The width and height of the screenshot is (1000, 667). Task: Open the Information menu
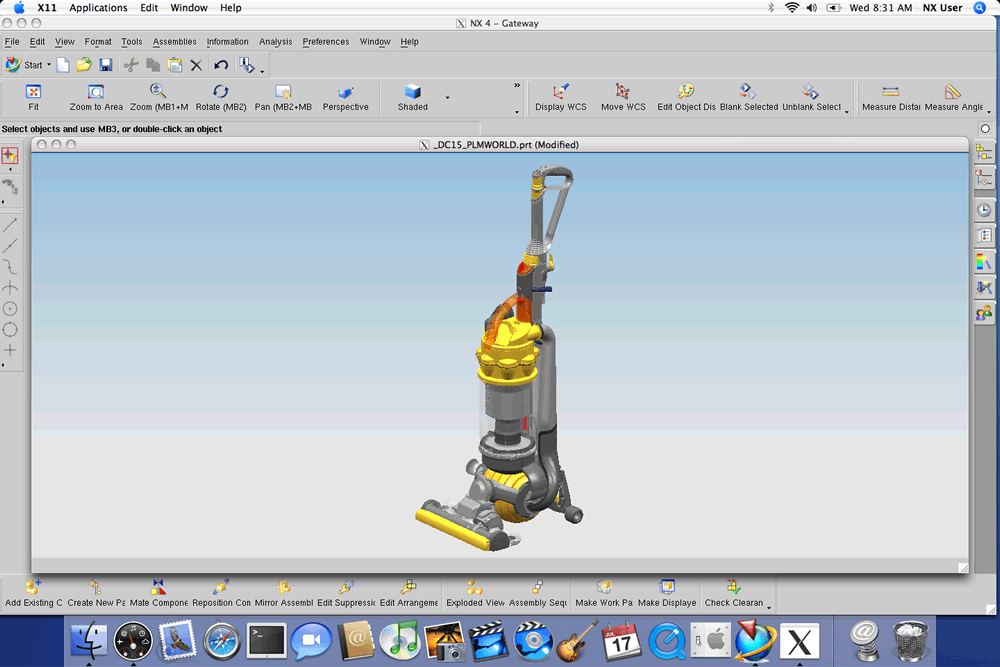(227, 41)
